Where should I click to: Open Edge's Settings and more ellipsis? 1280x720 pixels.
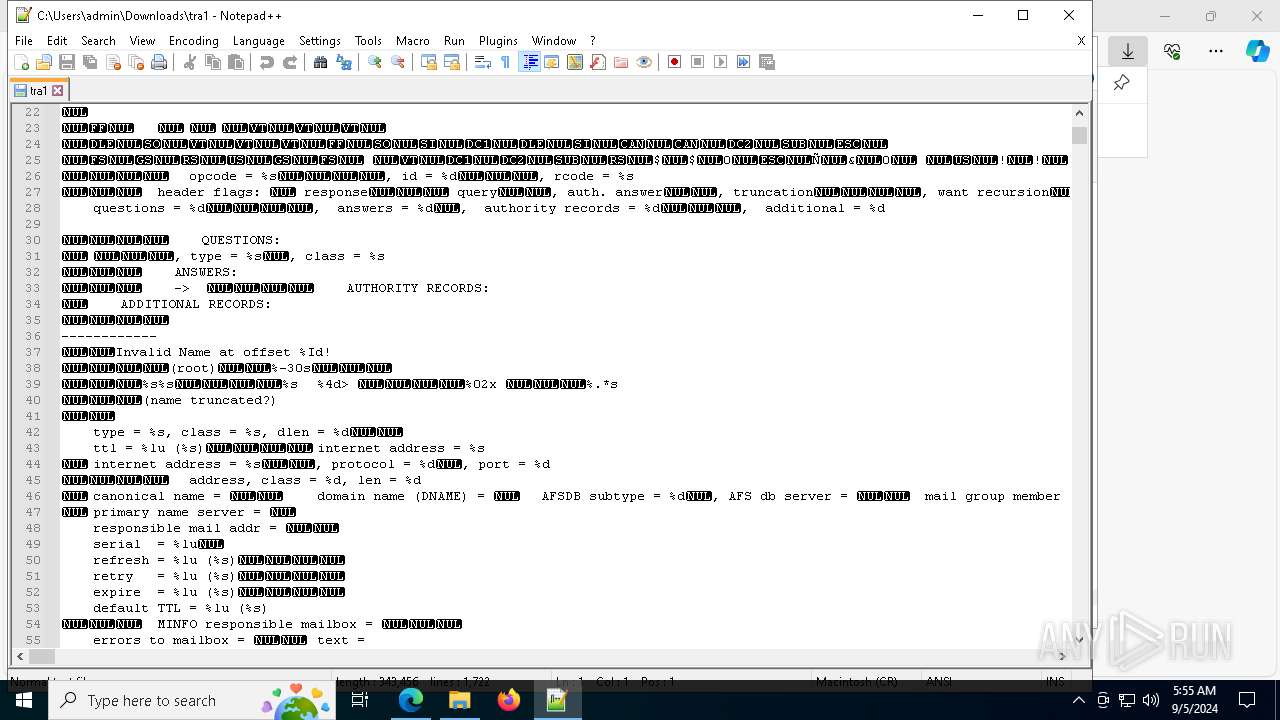(x=1216, y=51)
